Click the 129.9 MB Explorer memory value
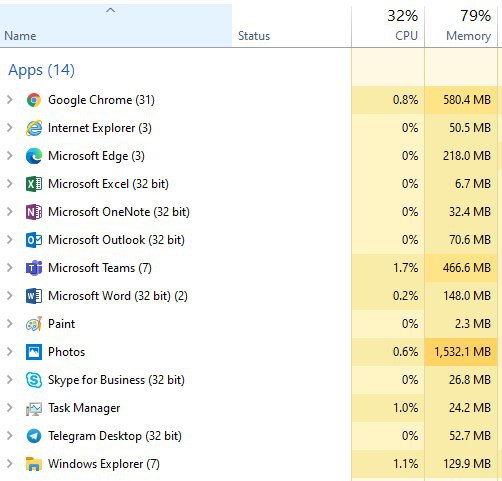 pos(467,464)
